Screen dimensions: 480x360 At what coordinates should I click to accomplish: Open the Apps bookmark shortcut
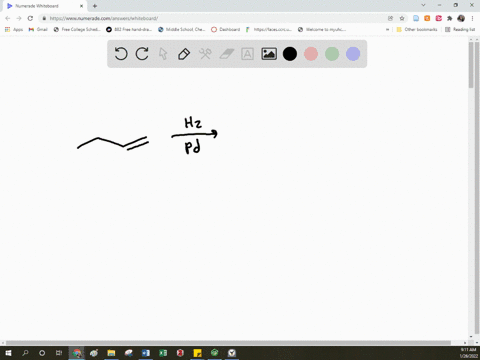(14, 29)
